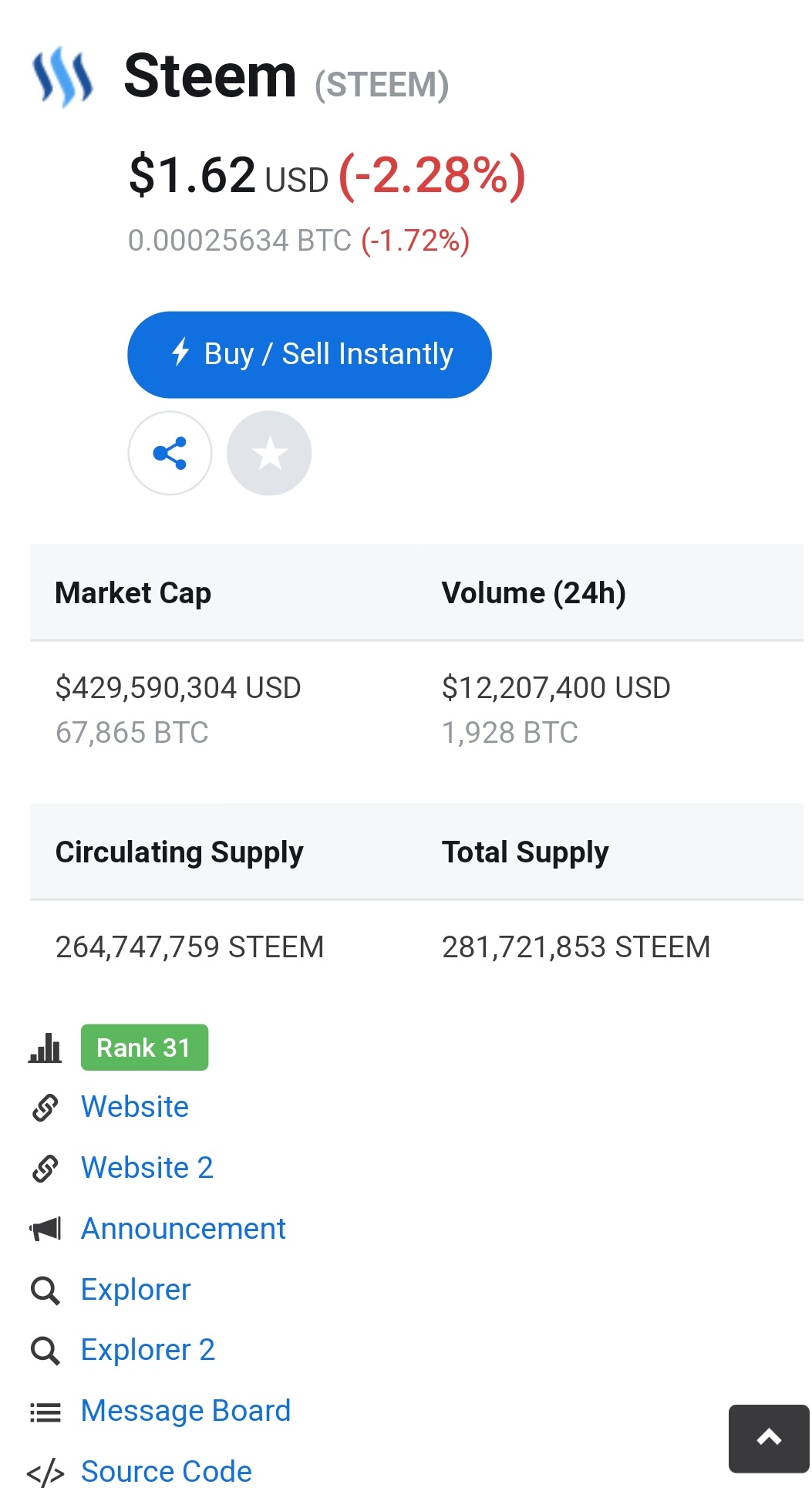The width and height of the screenshot is (812, 1488).
Task: Tap the share icon button
Action: (x=170, y=453)
